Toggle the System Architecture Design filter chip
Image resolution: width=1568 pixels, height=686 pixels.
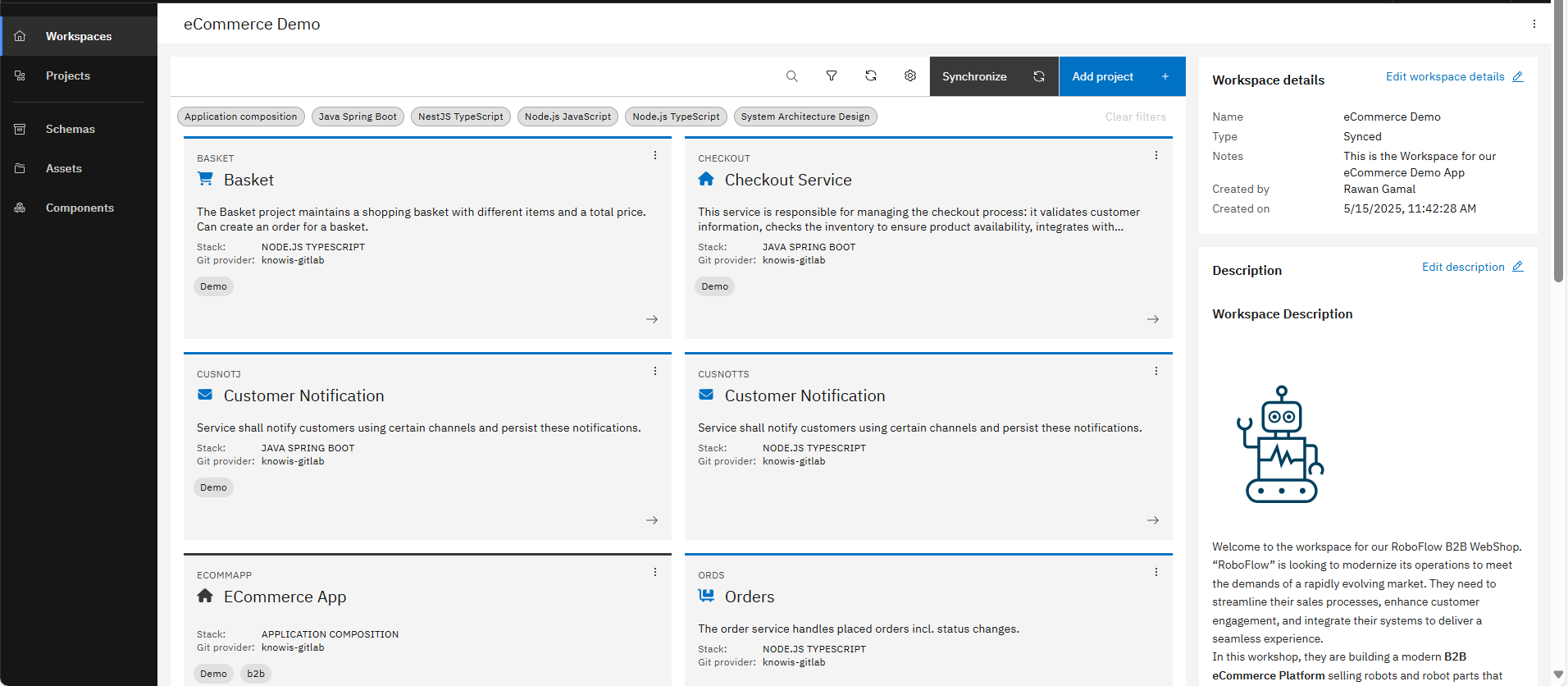pyautogui.click(x=805, y=117)
